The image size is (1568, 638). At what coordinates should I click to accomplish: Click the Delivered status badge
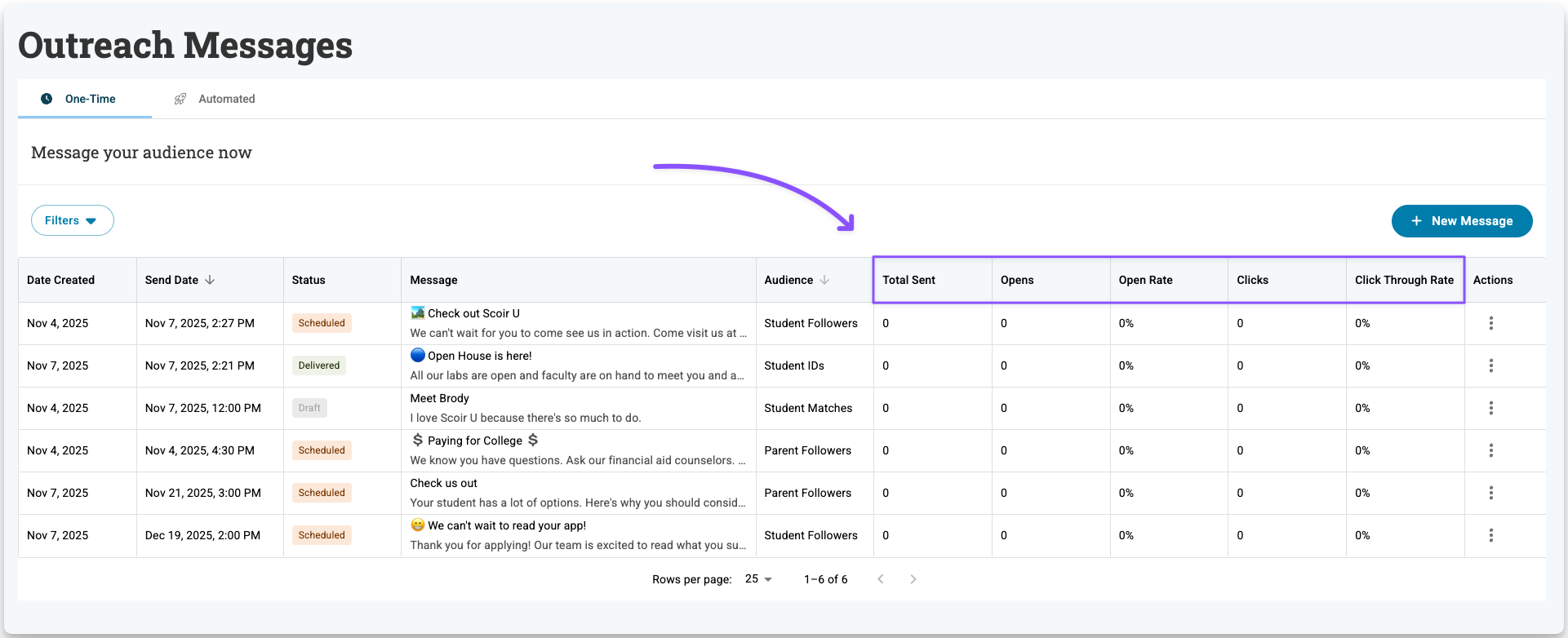[x=318, y=366]
